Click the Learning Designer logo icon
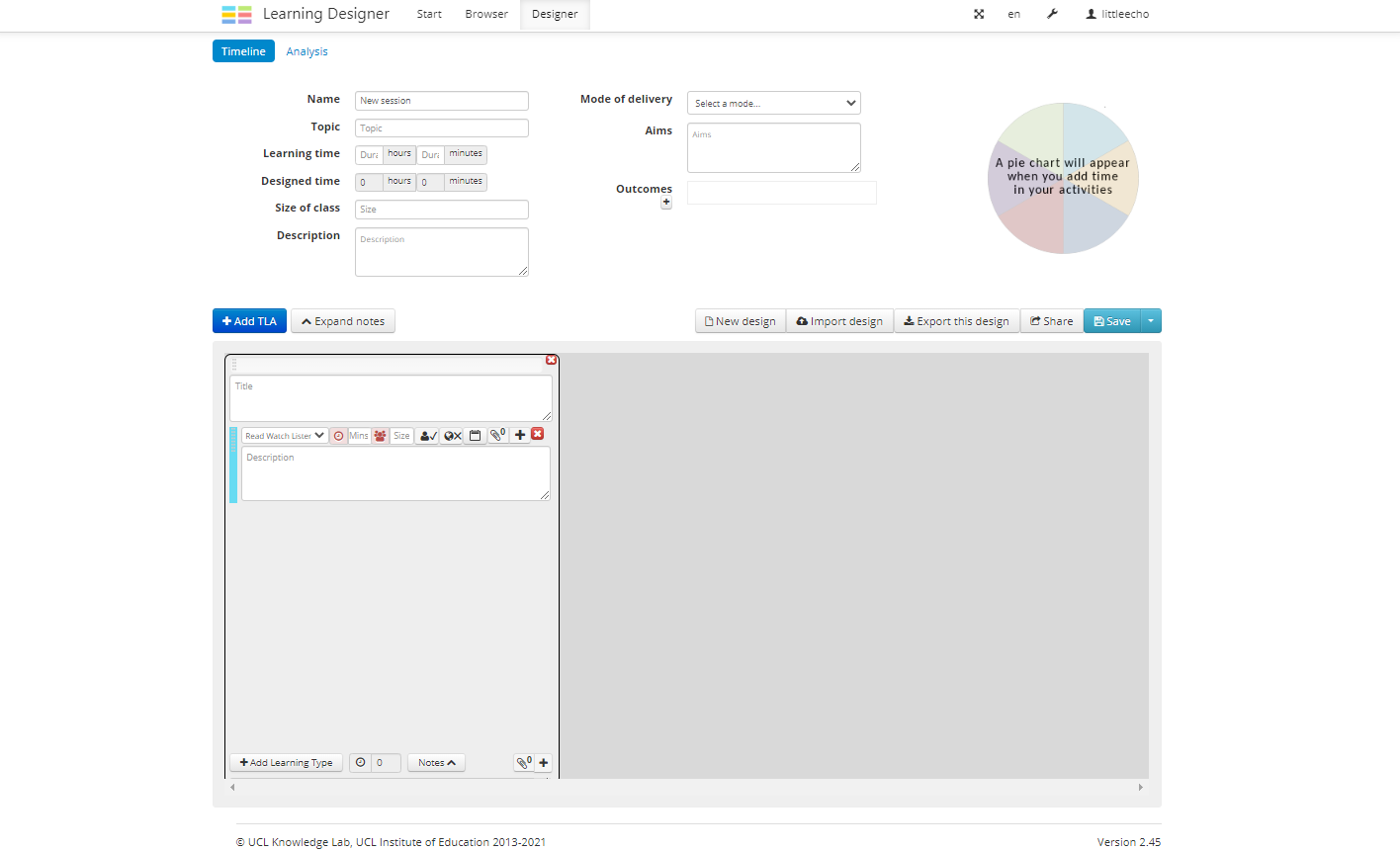This screenshot has height=851, width=1400. click(236, 14)
